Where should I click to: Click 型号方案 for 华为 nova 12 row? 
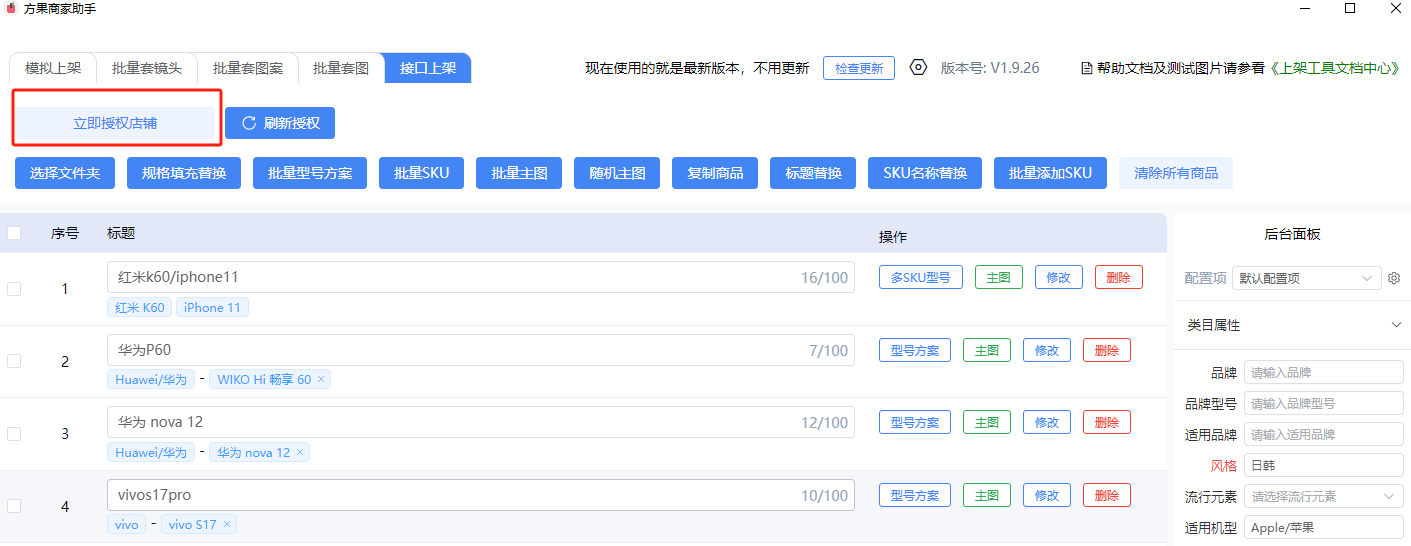915,422
